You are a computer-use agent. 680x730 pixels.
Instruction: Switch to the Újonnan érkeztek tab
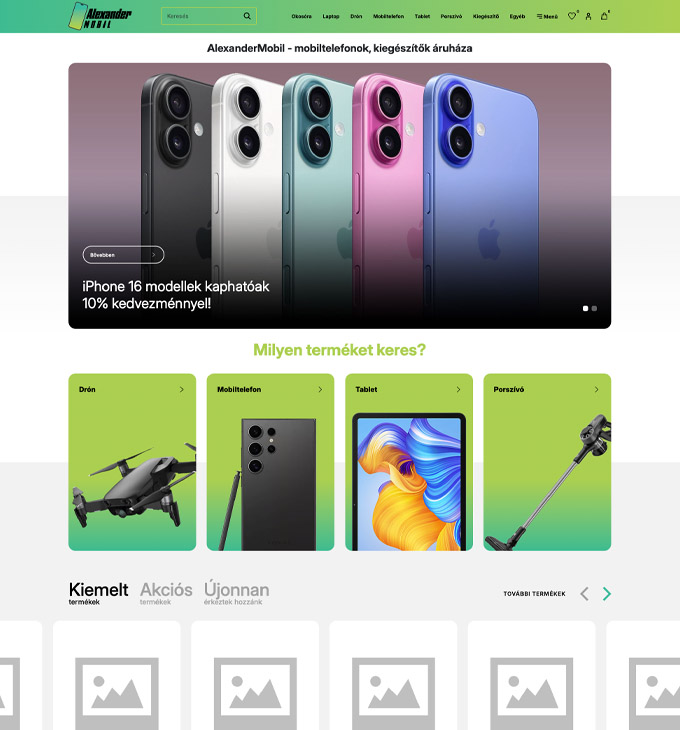(236, 592)
